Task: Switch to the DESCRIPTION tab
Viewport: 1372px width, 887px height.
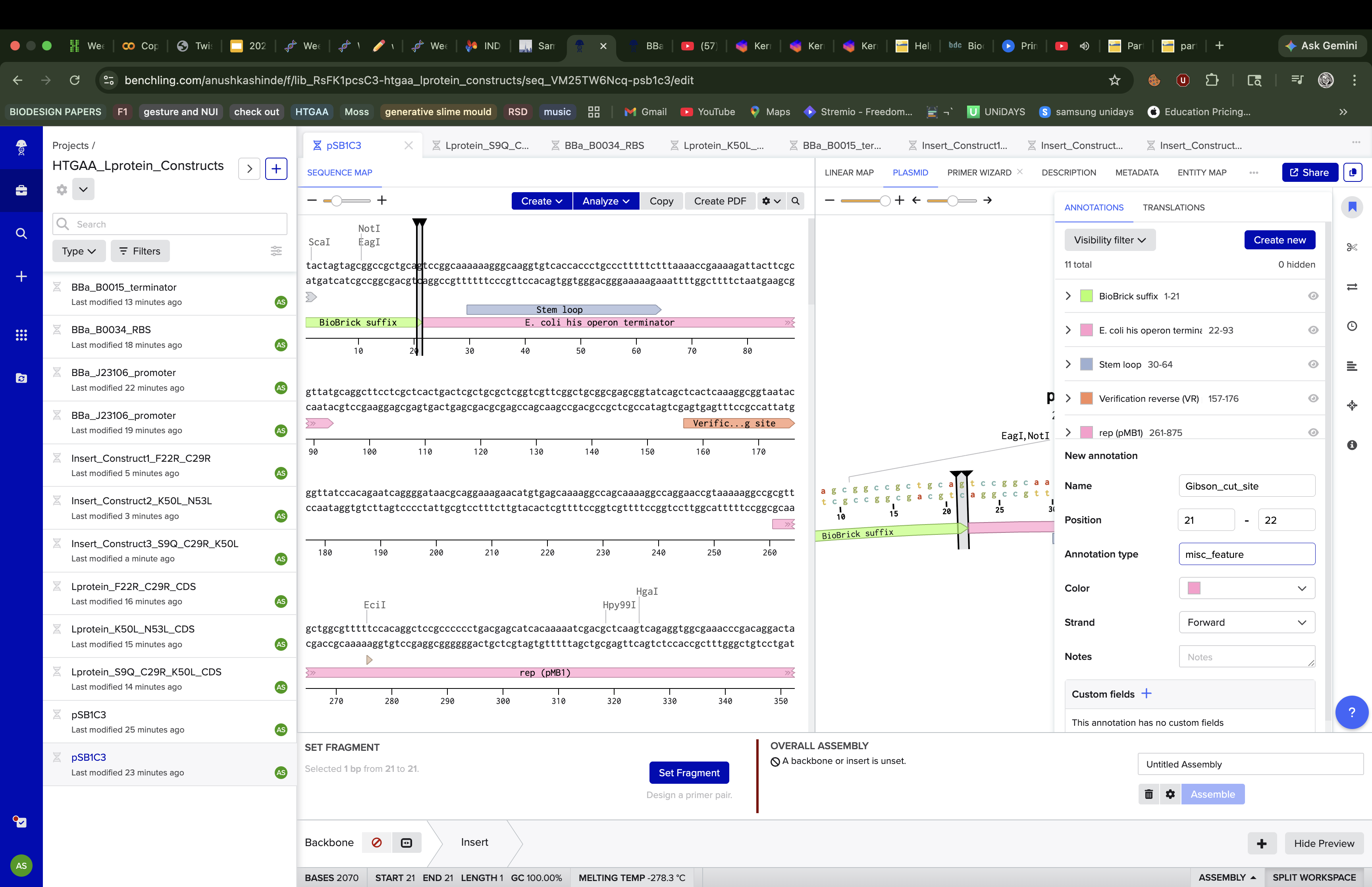Action: (x=1069, y=172)
